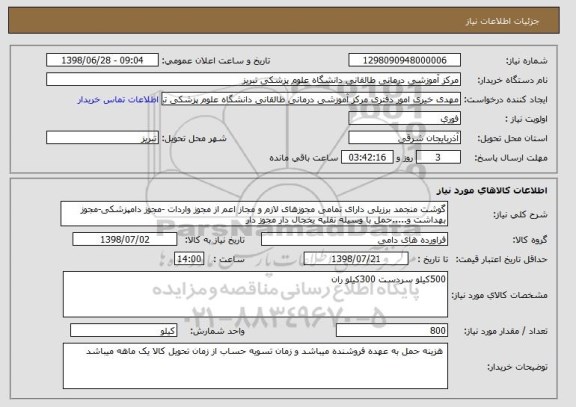576x407 pixels.
Task: Click the ساعت باقی مانده text
Action: click(x=304, y=158)
